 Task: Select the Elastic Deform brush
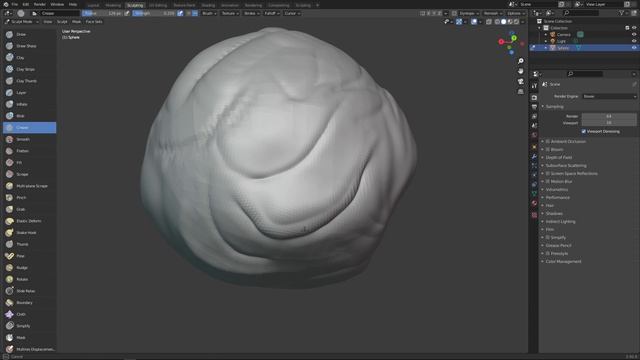tap(29, 221)
